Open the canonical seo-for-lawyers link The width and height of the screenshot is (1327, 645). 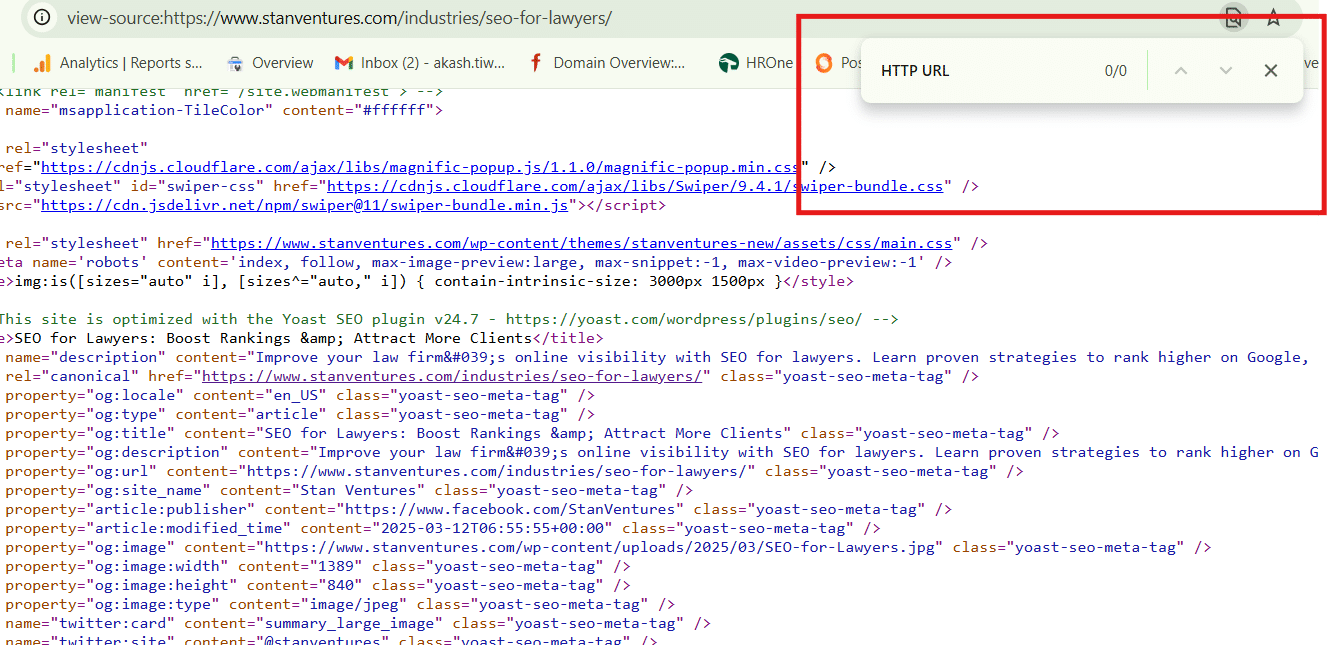[x=455, y=376]
